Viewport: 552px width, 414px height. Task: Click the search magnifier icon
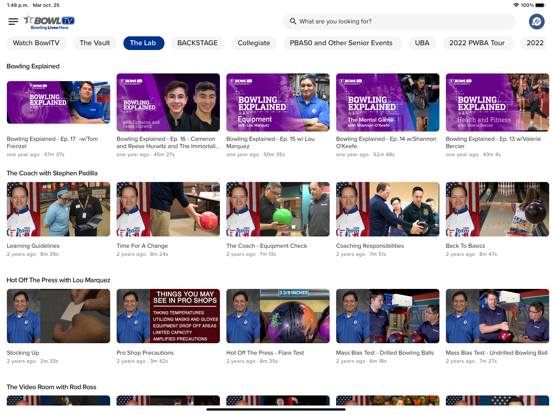point(293,21)
